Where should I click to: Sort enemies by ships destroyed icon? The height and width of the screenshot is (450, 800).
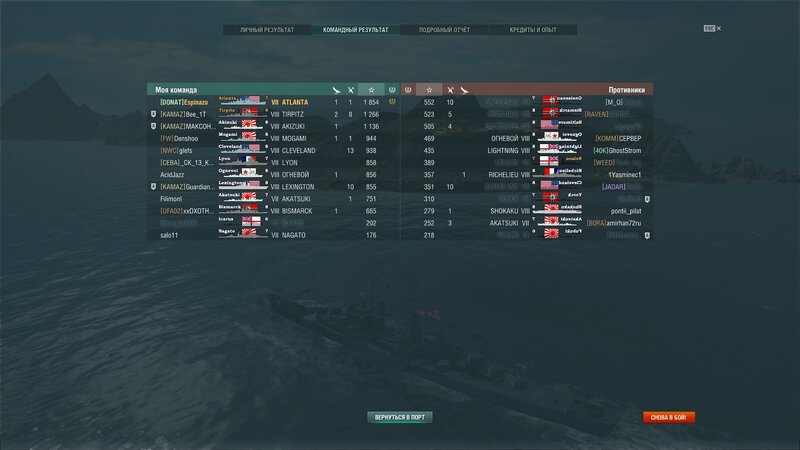(450, 90)
